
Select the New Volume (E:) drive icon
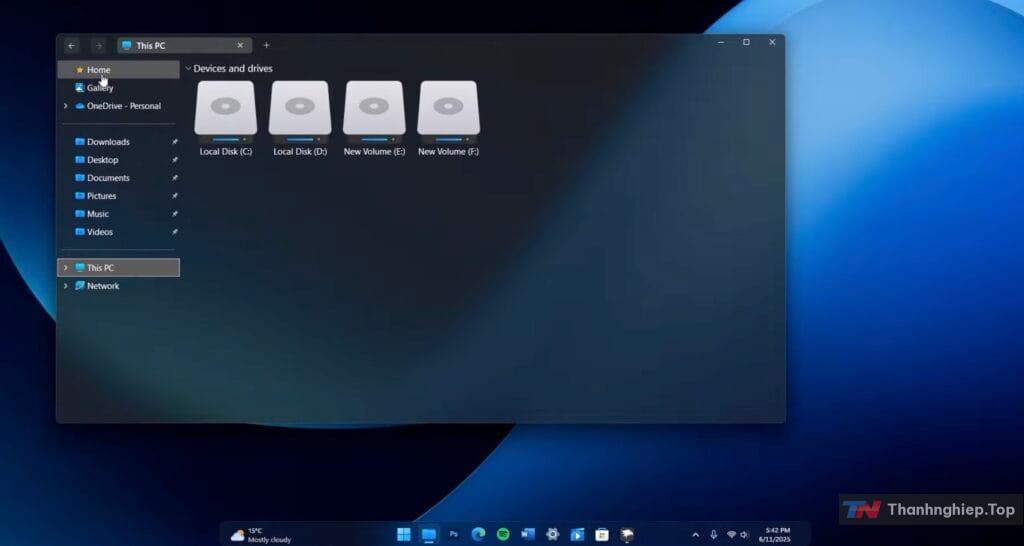pyautogui.click(x=374, y=112)
